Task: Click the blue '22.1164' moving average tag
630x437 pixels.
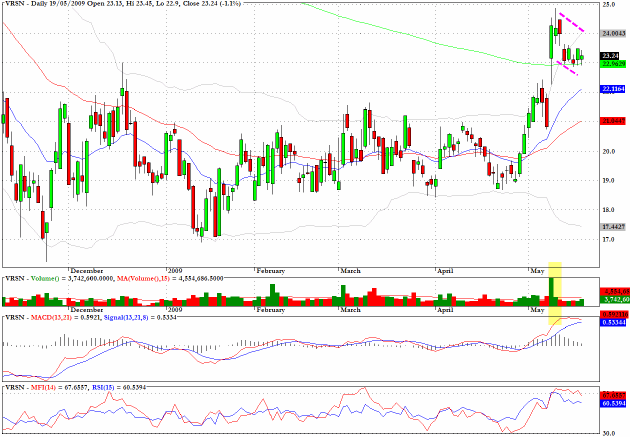Action: (613, 89)
